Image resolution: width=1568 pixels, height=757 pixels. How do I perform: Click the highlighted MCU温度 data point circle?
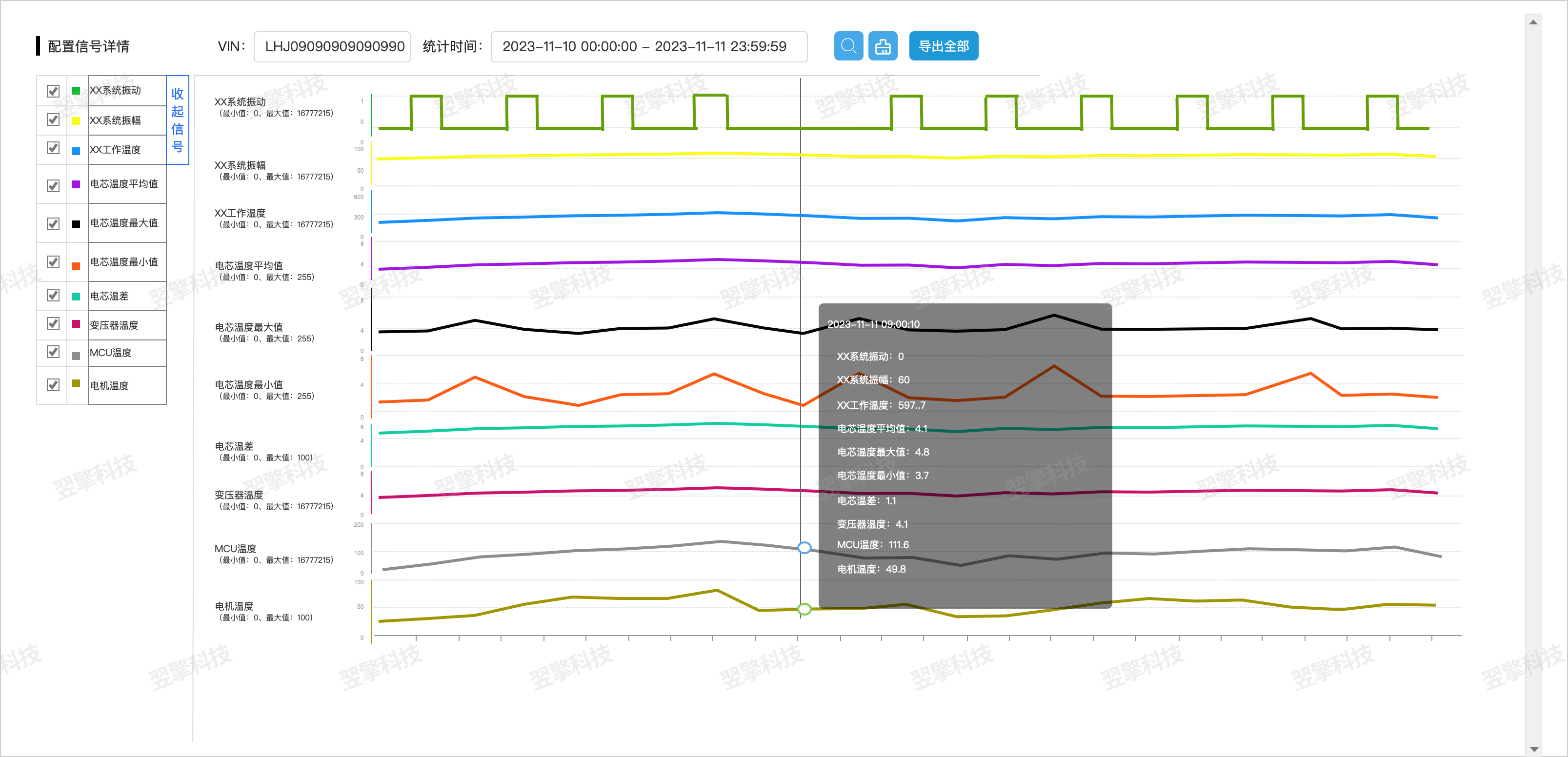pyautogui.click(x=804, y=548)
